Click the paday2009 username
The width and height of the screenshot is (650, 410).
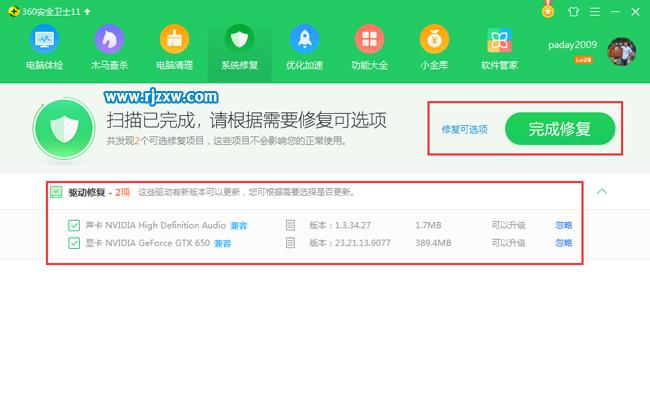572,45
